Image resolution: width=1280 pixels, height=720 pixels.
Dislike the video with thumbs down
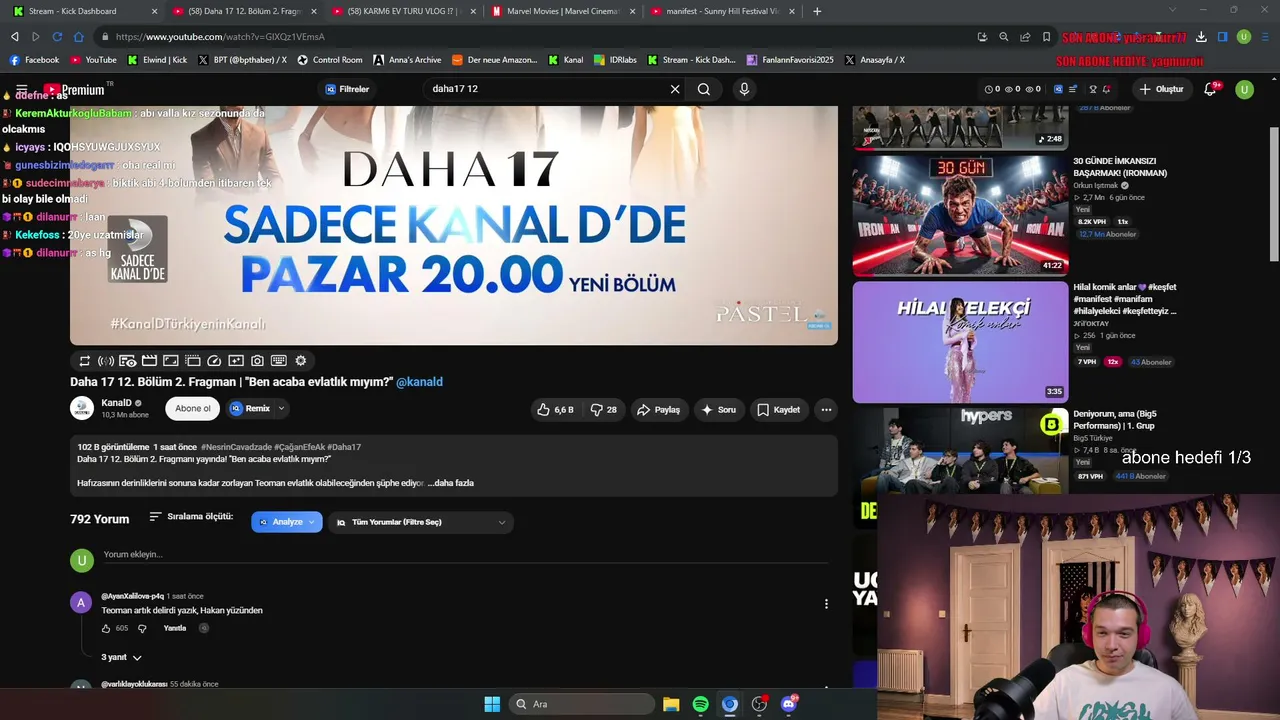(x=603, y=409)
